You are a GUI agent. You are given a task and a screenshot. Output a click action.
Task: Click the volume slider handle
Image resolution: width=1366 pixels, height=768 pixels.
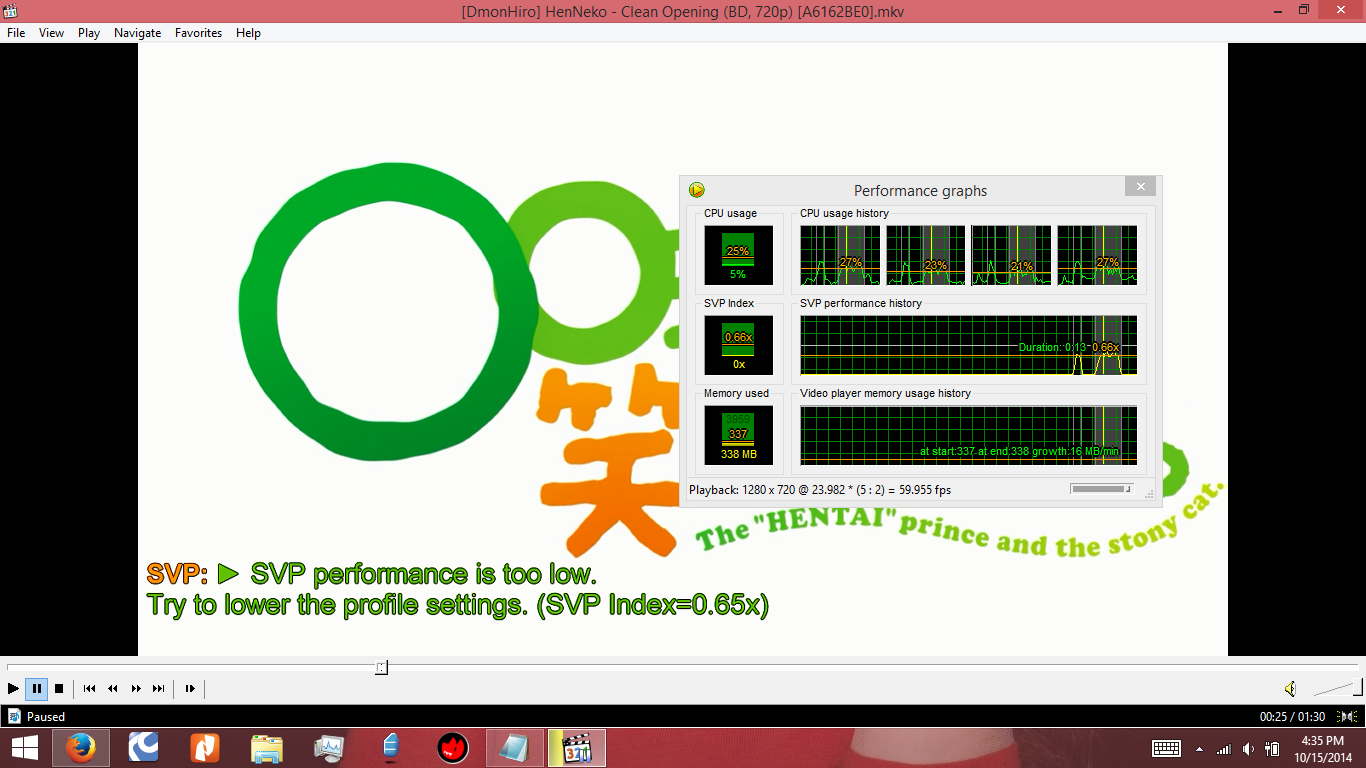tap(1357, 687)
